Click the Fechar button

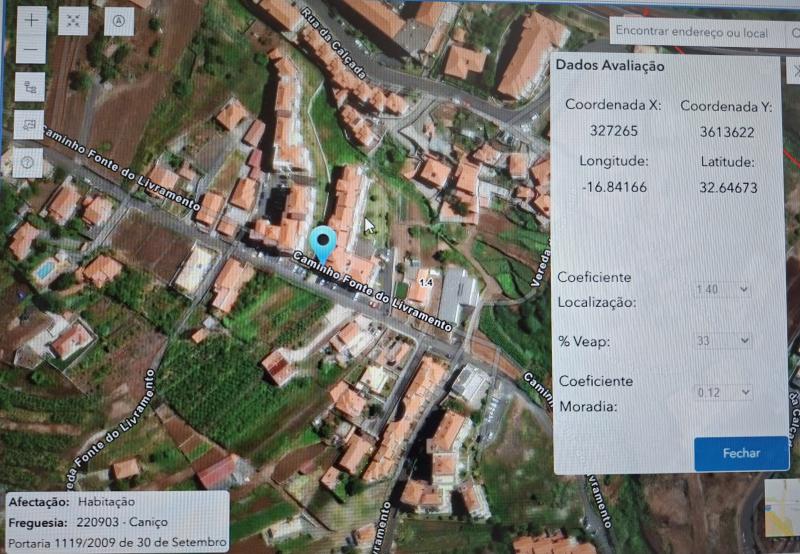coord(741,453)
